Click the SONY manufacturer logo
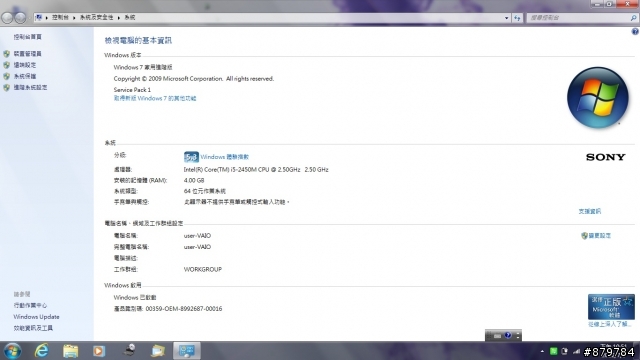The height and width of the screenshot is (360, 640). pyautogui.click(x=606, y=157)
